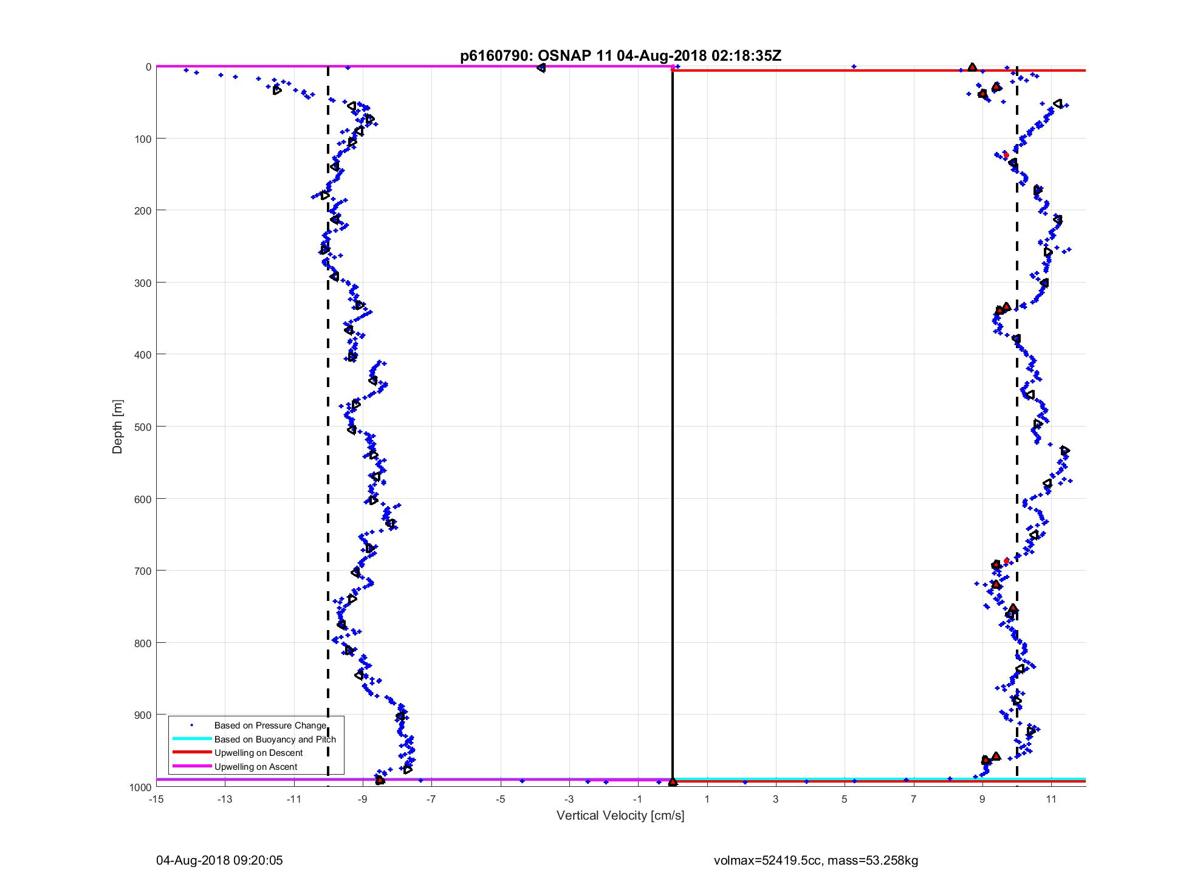
Task: Click the x-axis tick label "5"
Action: 844,800
